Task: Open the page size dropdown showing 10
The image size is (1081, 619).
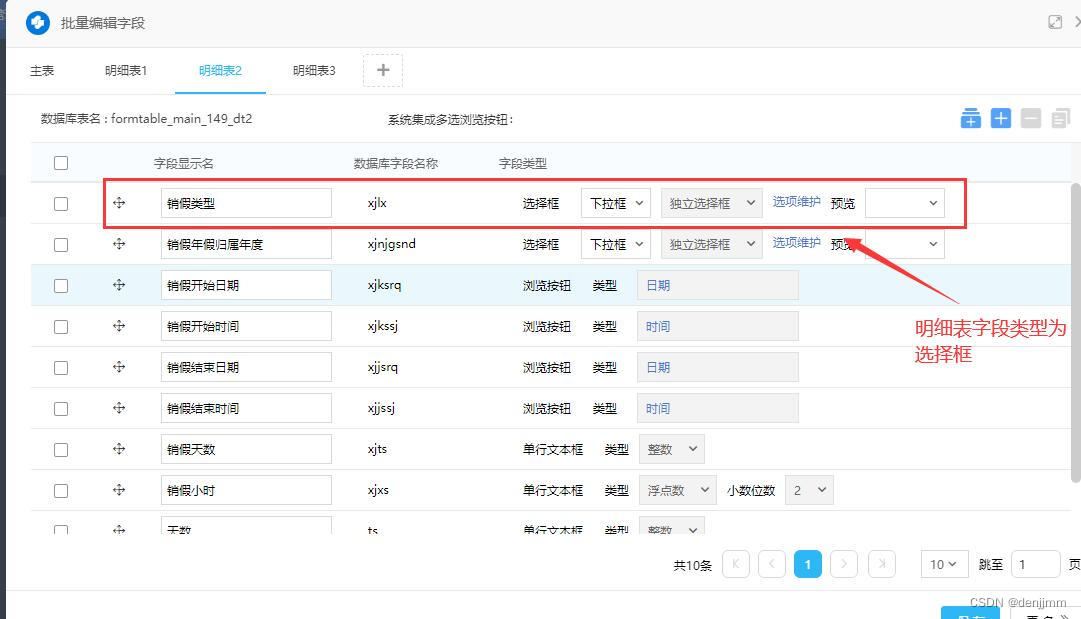Action: (943, 564)
